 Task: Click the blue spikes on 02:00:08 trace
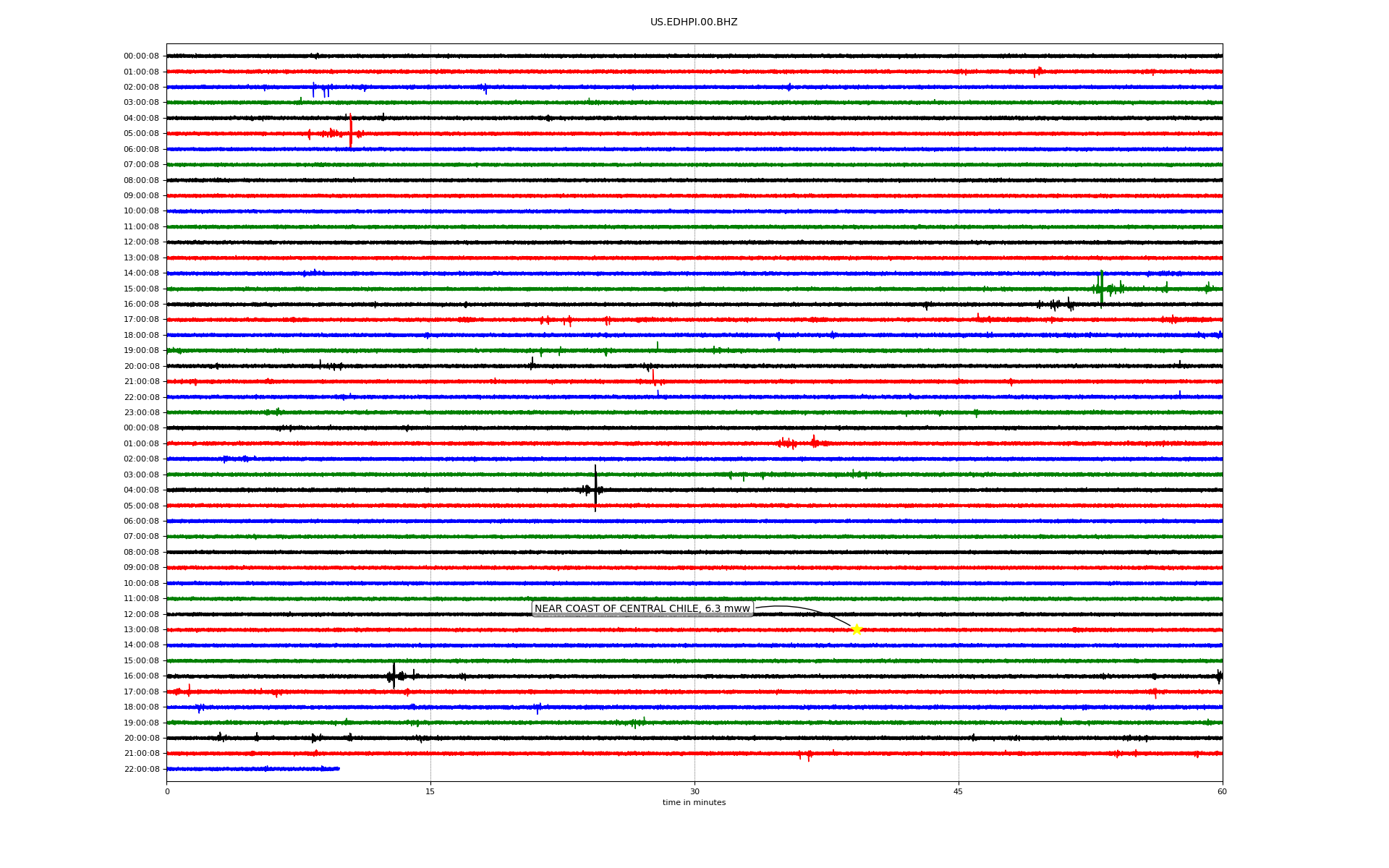(x=322, y=89)
